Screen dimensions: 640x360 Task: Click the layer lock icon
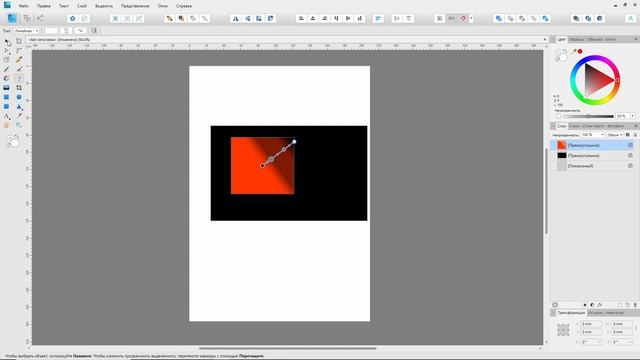coord(635,135)
